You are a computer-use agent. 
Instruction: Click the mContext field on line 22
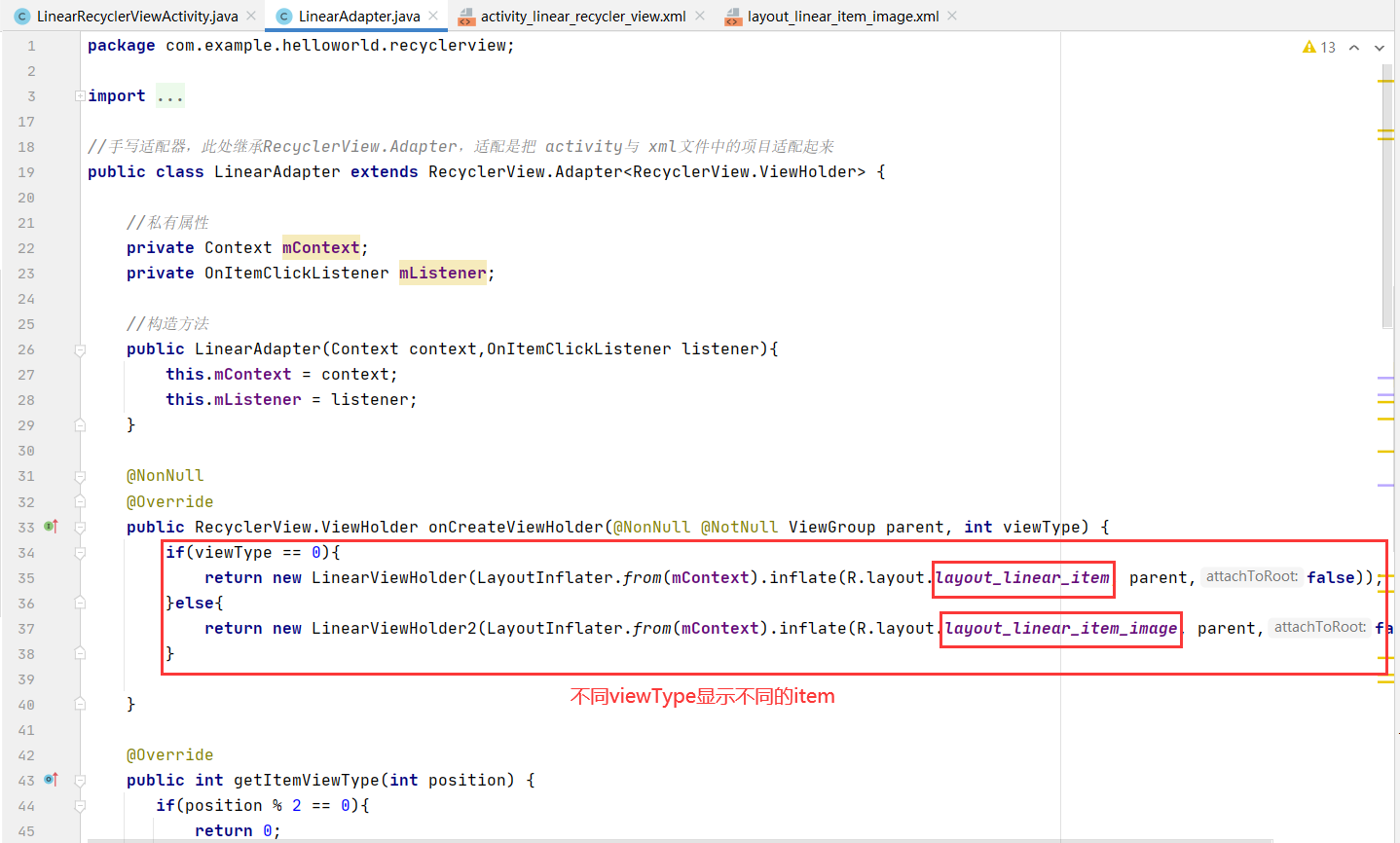pyautogui.click(x=321, y=247)
